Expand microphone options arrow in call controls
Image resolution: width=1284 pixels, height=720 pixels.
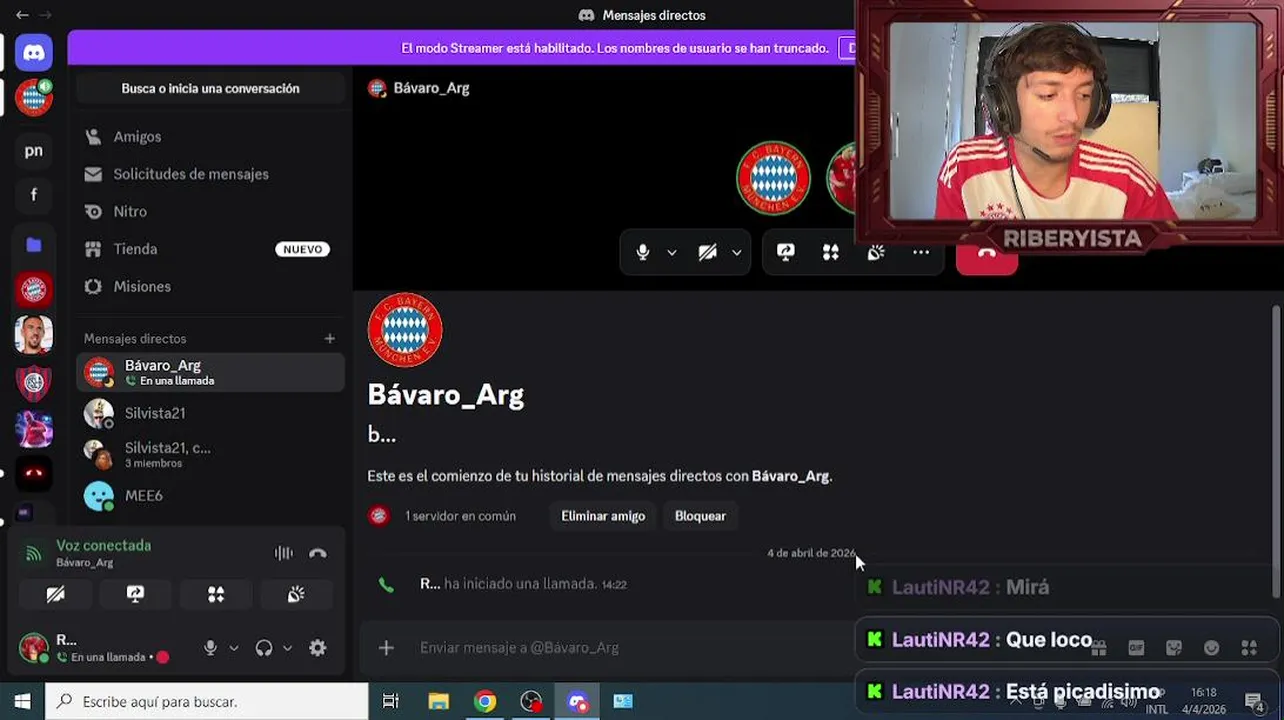(672, 253)
